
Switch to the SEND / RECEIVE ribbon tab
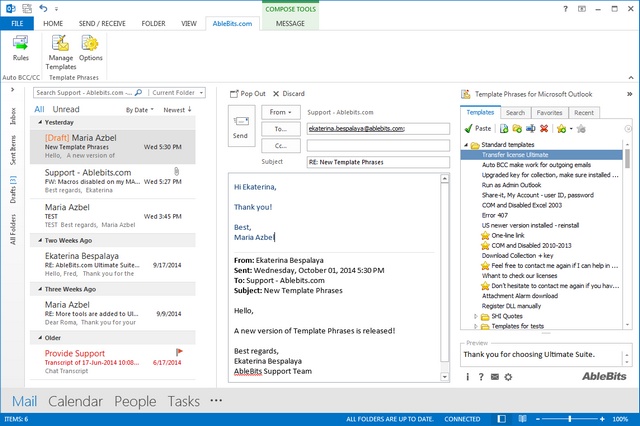(102, 23)
